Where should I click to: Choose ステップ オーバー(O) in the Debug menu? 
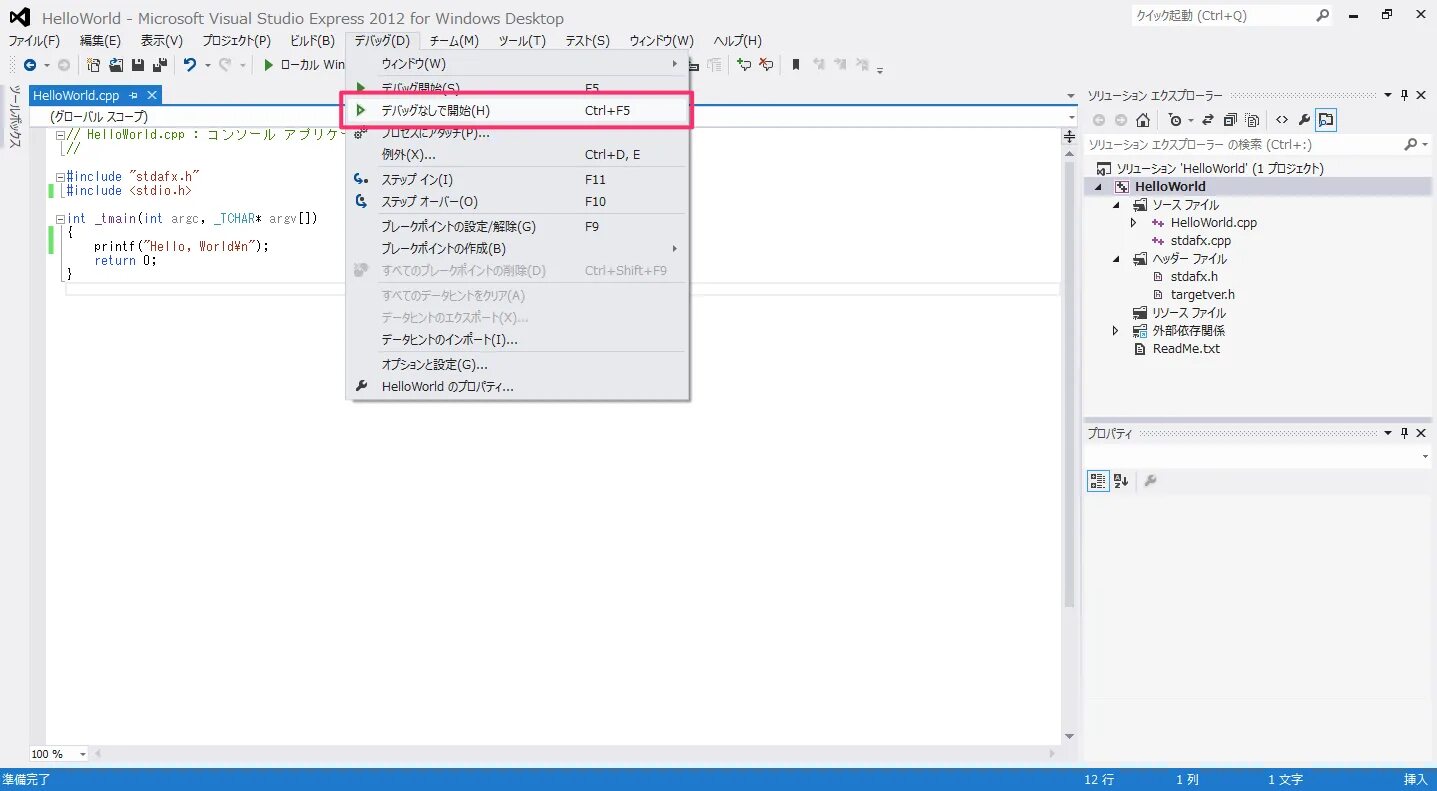click(517, 202)
